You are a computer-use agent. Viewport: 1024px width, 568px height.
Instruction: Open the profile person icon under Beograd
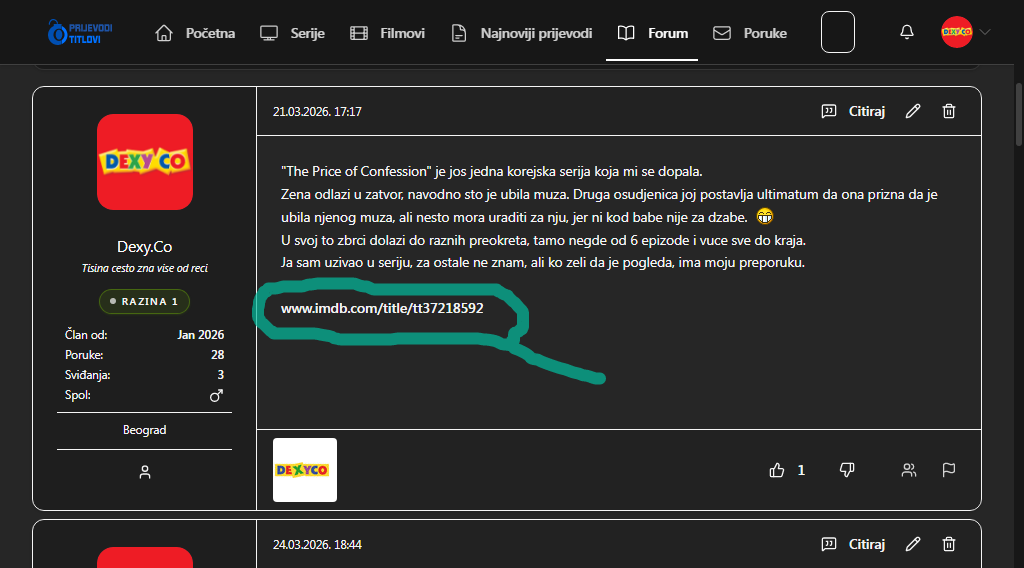tap(145, 472)
